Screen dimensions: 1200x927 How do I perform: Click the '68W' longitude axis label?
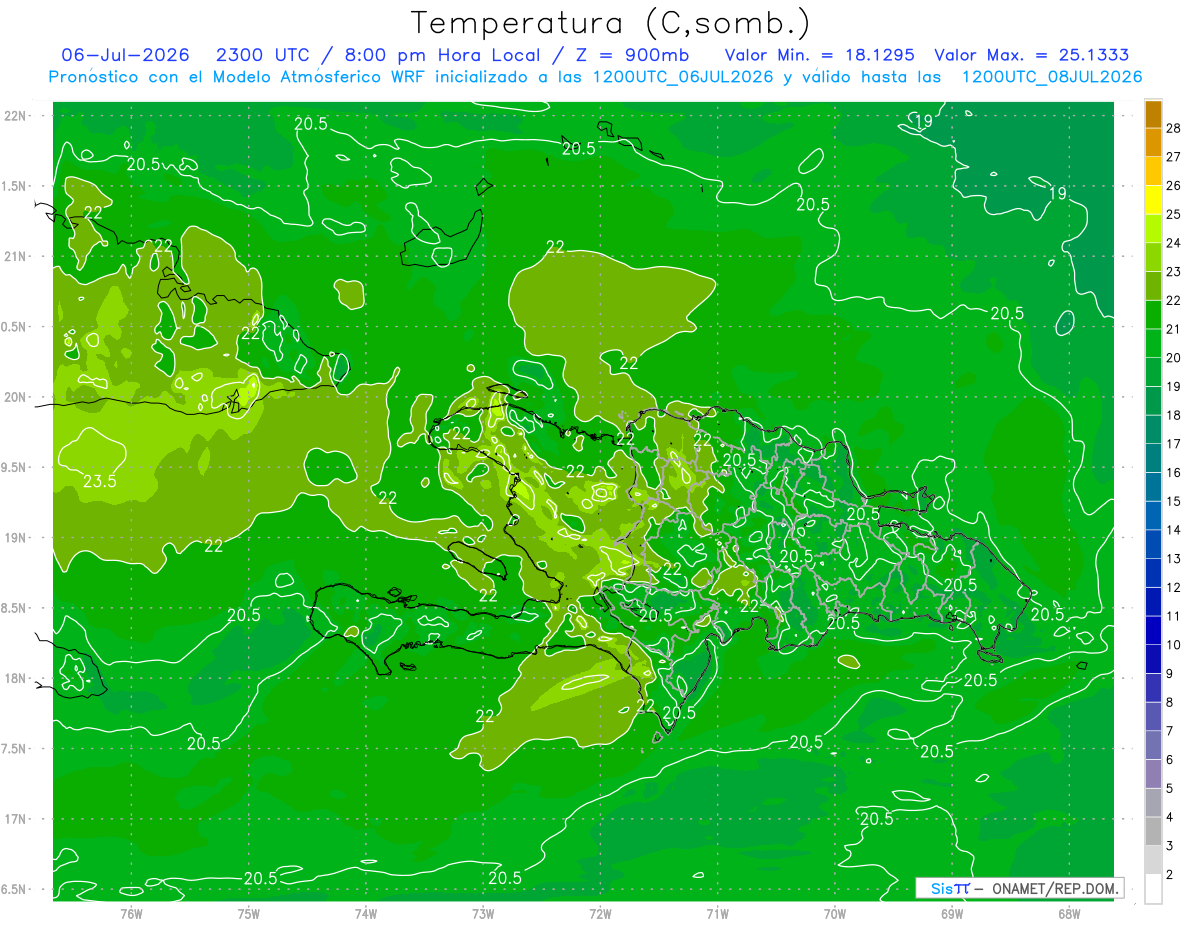click(x=1069, y=913)
